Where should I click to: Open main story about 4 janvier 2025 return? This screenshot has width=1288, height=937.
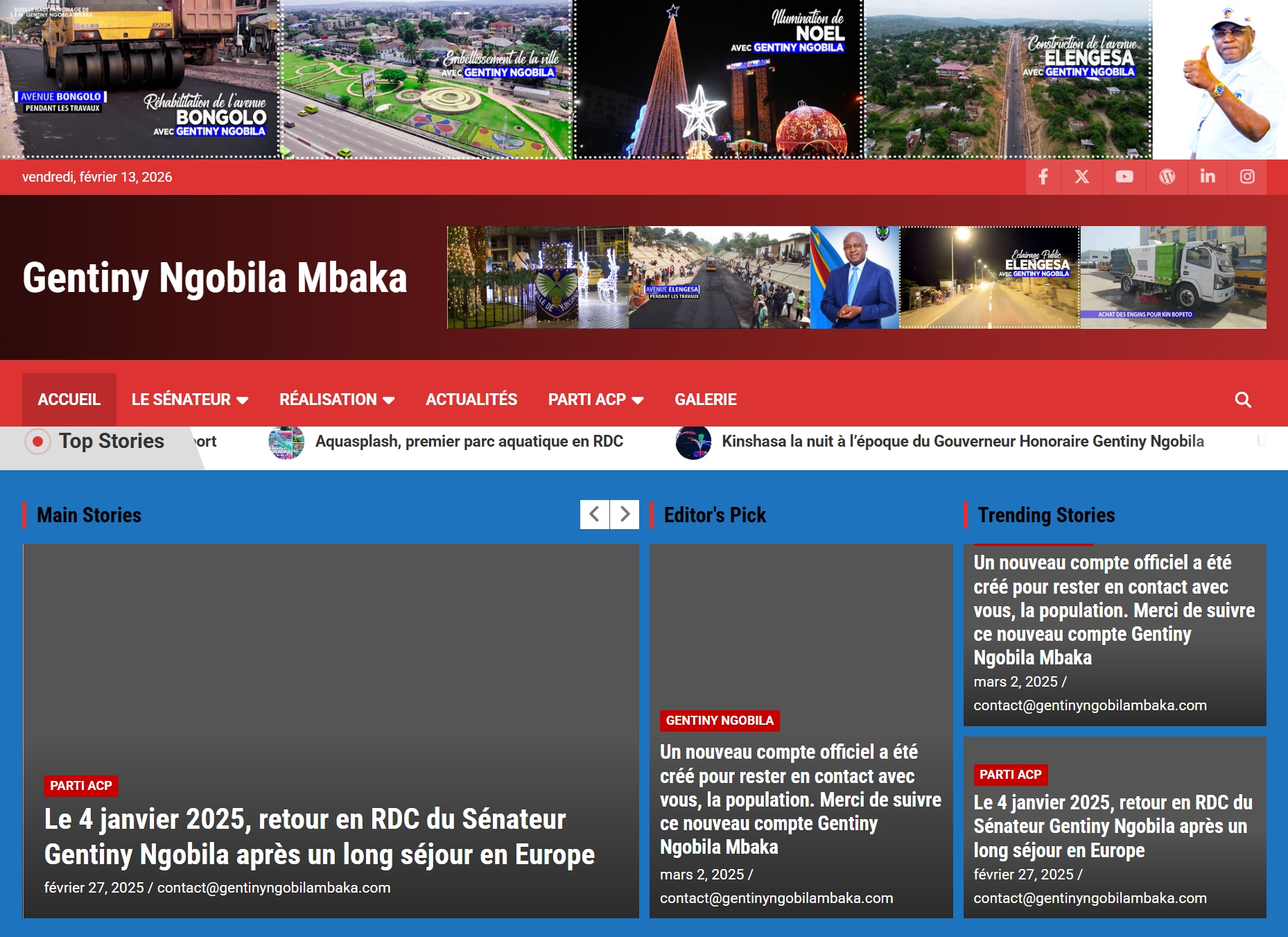tap(319, 836)
